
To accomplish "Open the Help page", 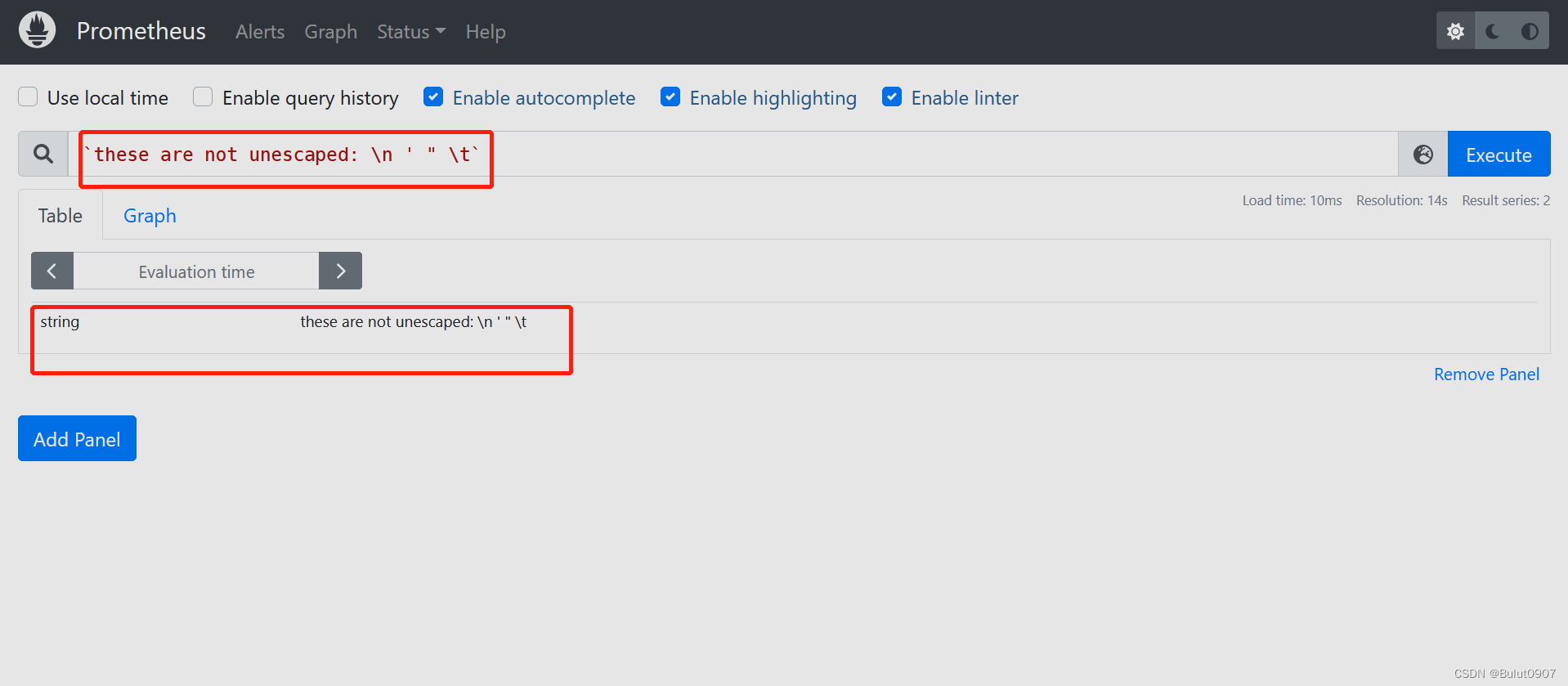I will coord(486,32).
